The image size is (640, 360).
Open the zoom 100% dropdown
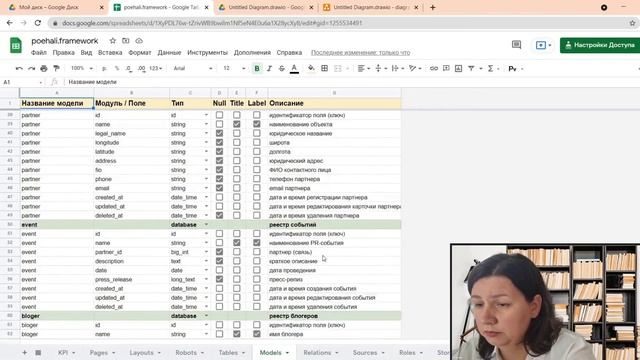(82, 69)
